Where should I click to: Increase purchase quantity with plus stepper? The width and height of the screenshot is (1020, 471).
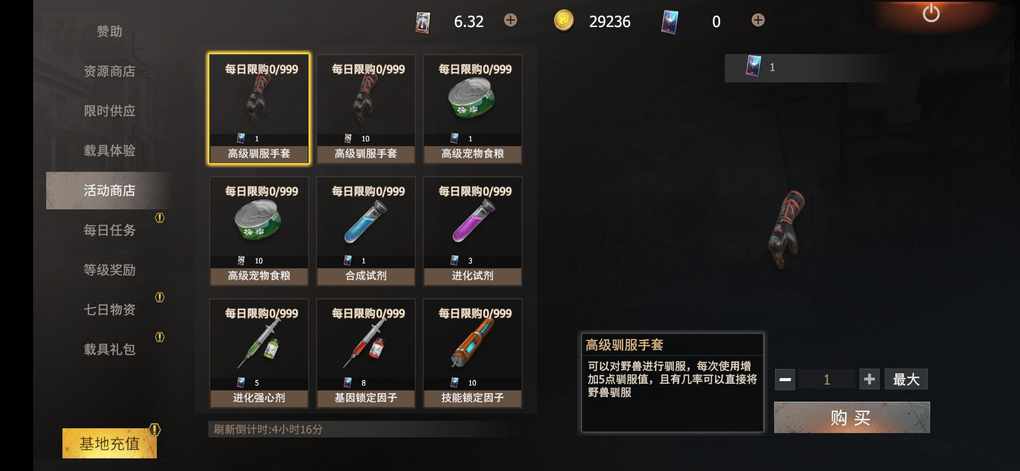pos(869,379)
